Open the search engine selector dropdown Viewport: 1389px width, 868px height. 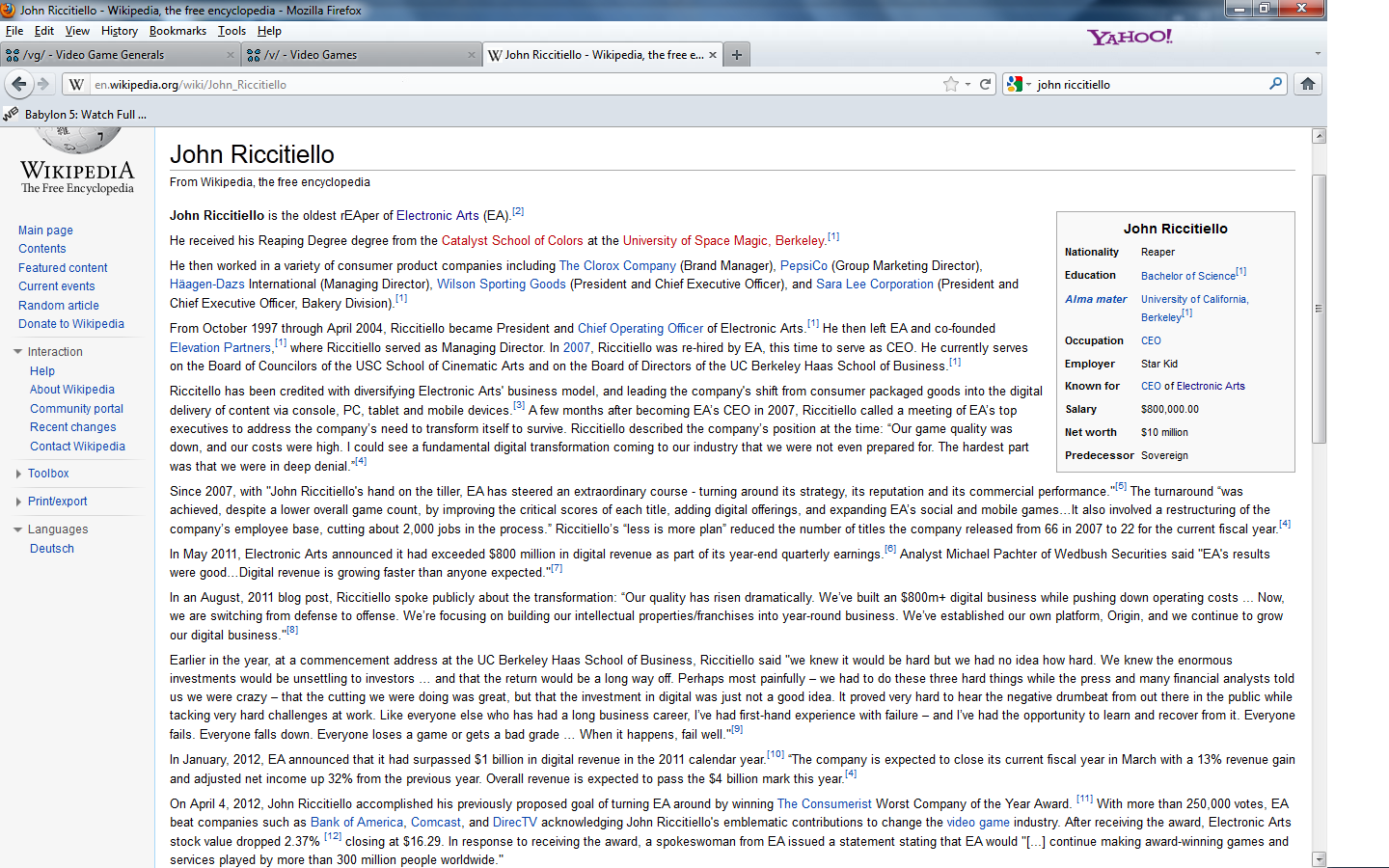1019,84
